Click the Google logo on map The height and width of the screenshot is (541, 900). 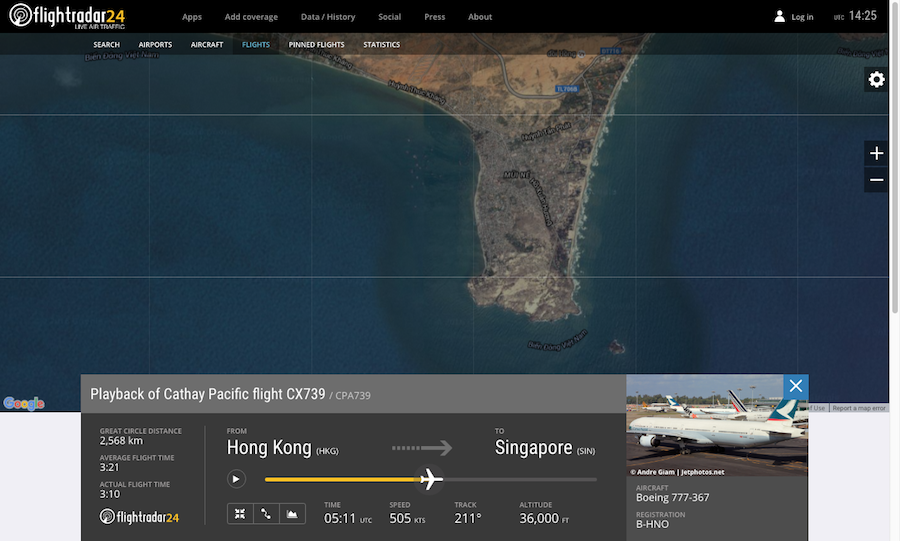[x=24, y=403]
